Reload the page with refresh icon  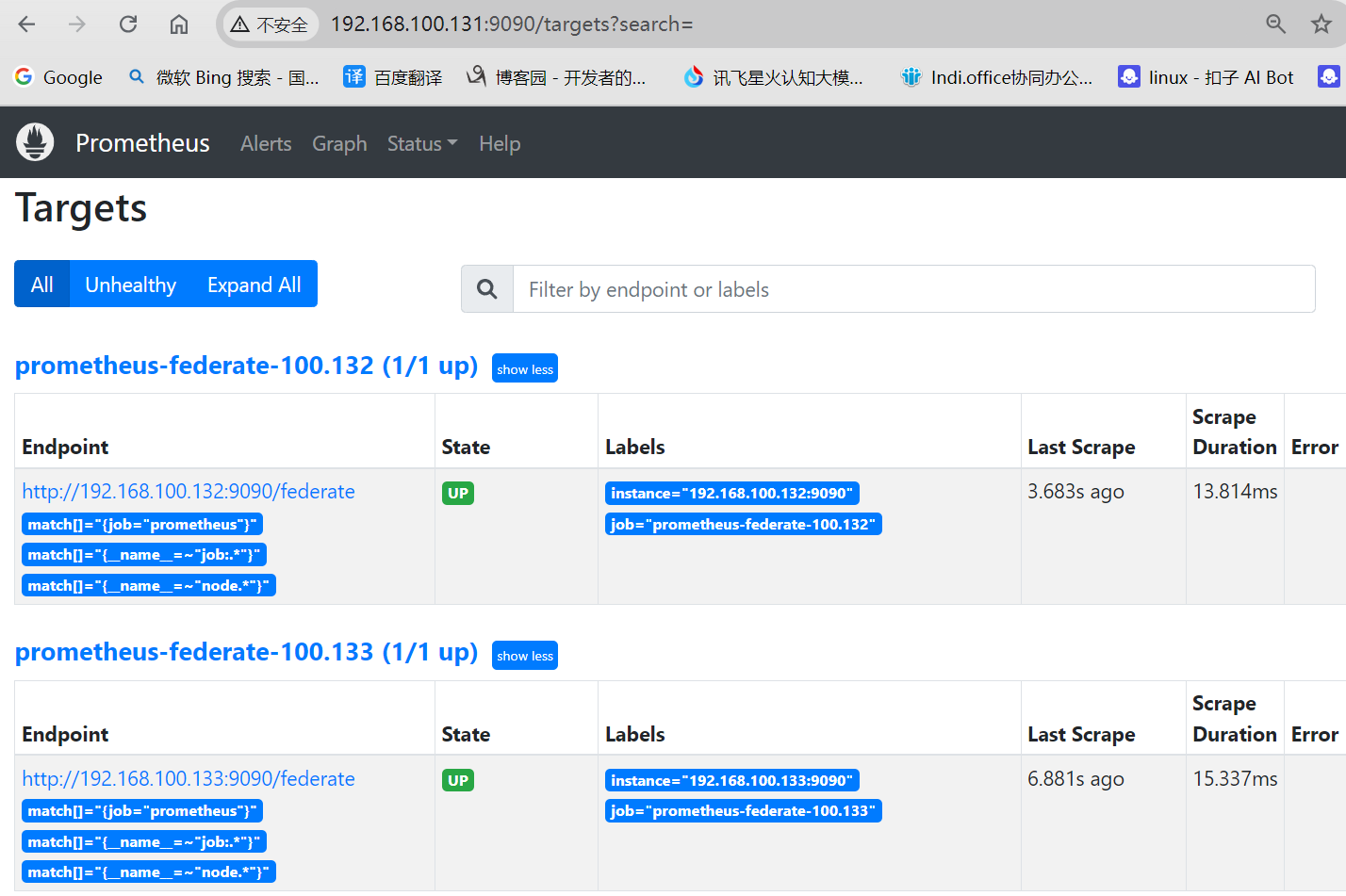128,24
